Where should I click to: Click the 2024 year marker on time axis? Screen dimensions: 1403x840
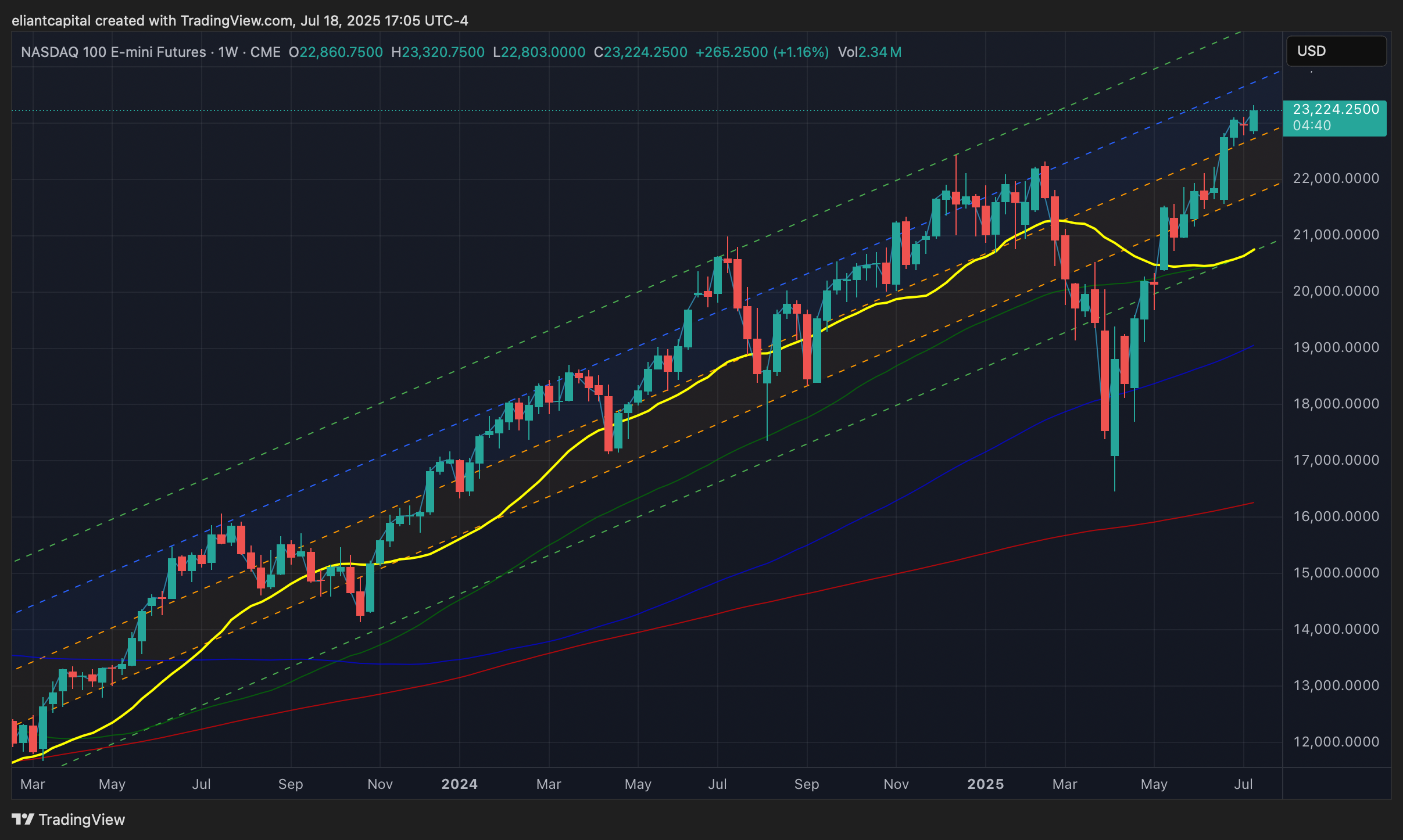pos(459,784)
